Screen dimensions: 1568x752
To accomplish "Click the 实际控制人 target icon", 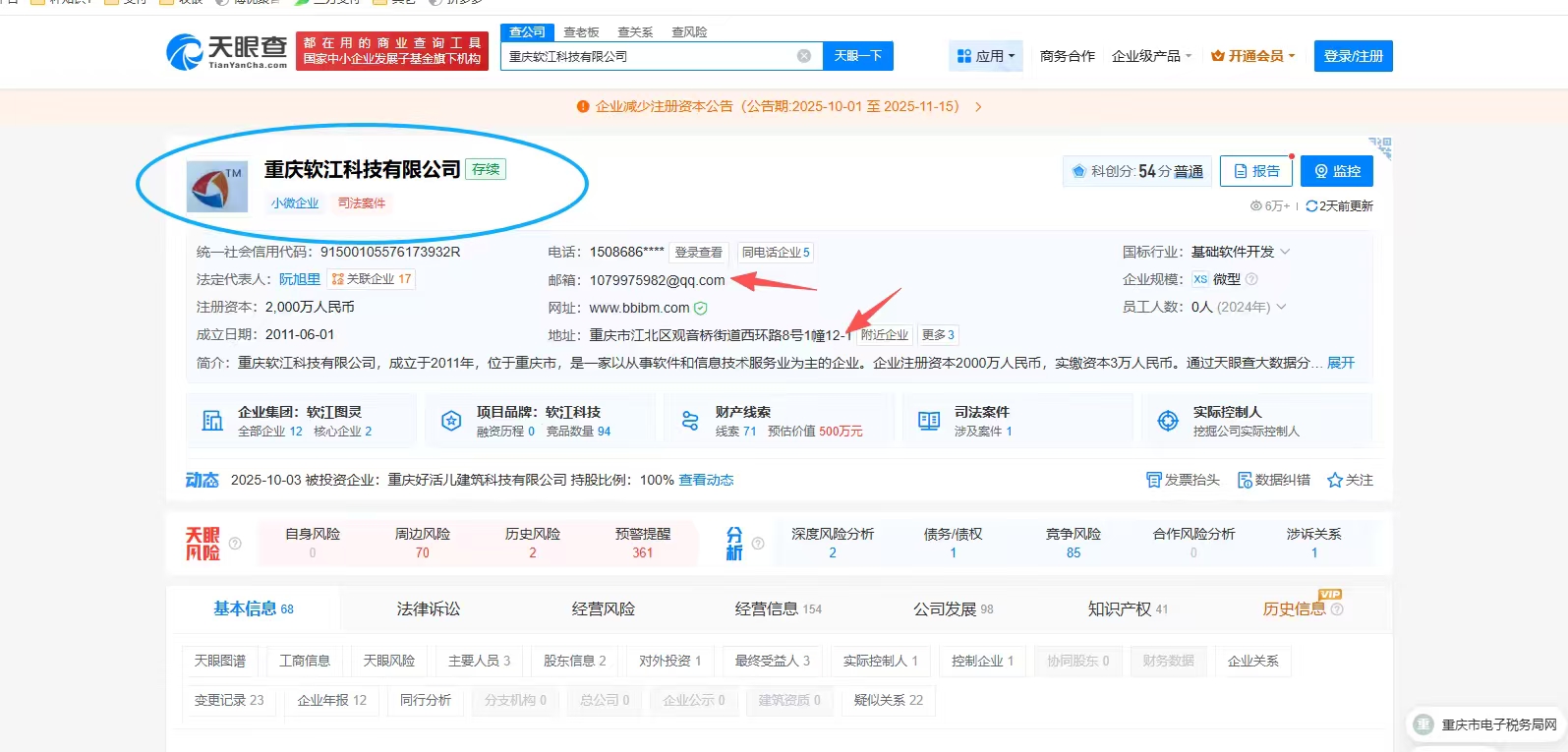I will pyautogui.click(x=1168, y=421).
